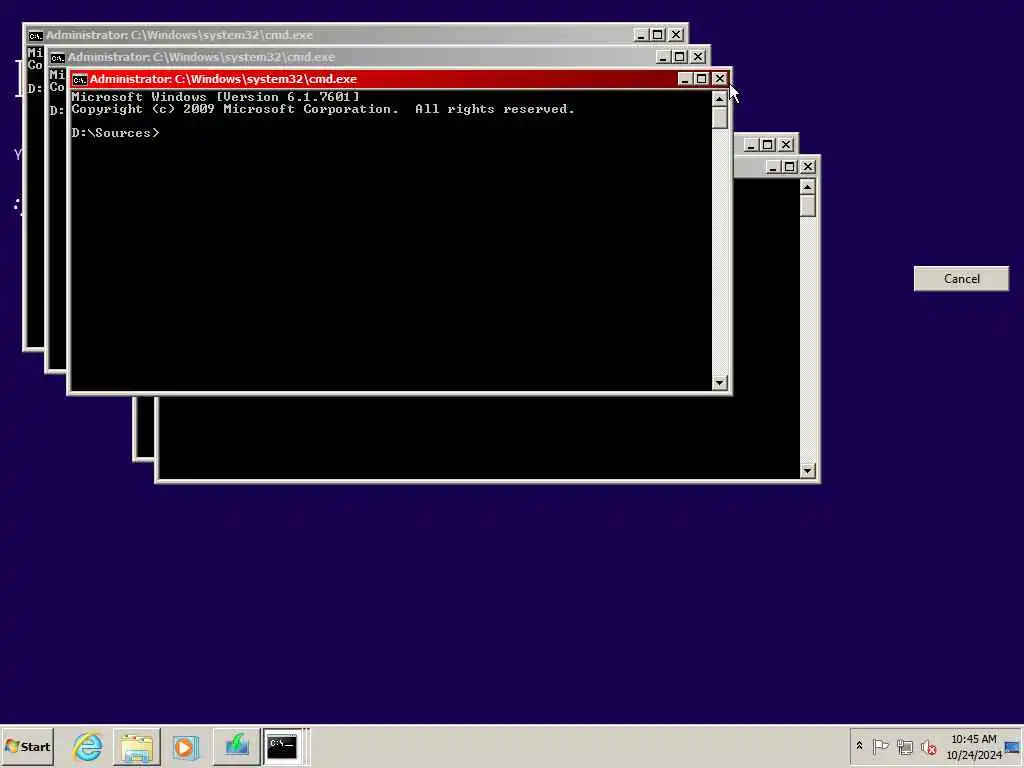Click the muted volume tray icon
This screenshot has height=768, width=1024.
click(x=928, y=746)
